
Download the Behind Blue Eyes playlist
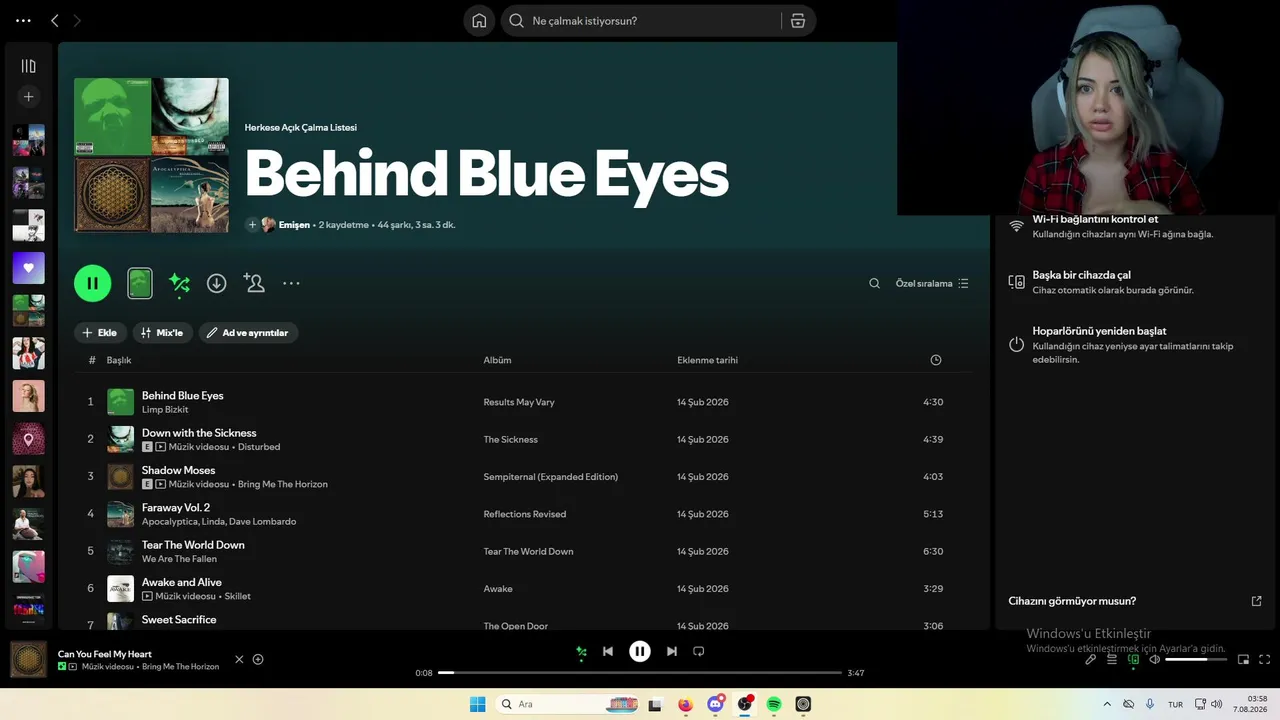[x=216, y=283]
